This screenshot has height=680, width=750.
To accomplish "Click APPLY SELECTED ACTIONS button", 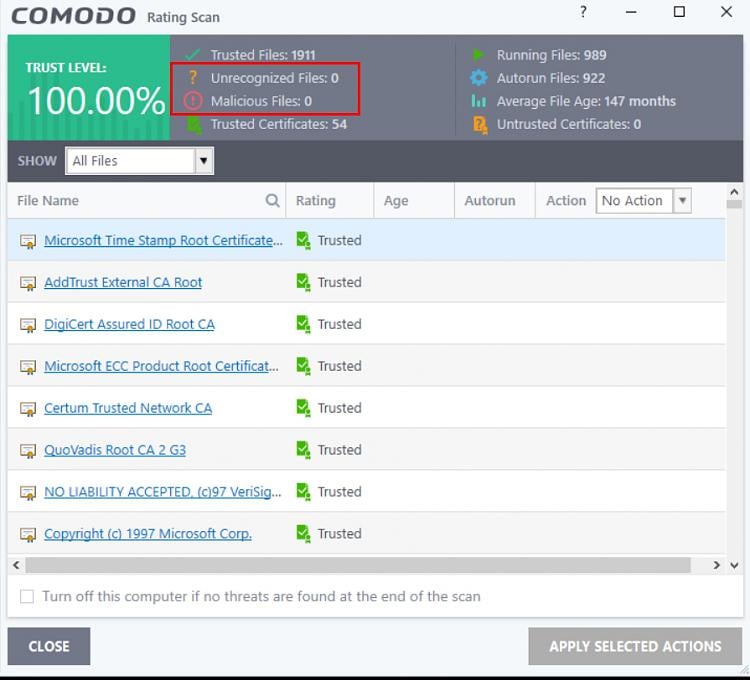I will [635, 646].
